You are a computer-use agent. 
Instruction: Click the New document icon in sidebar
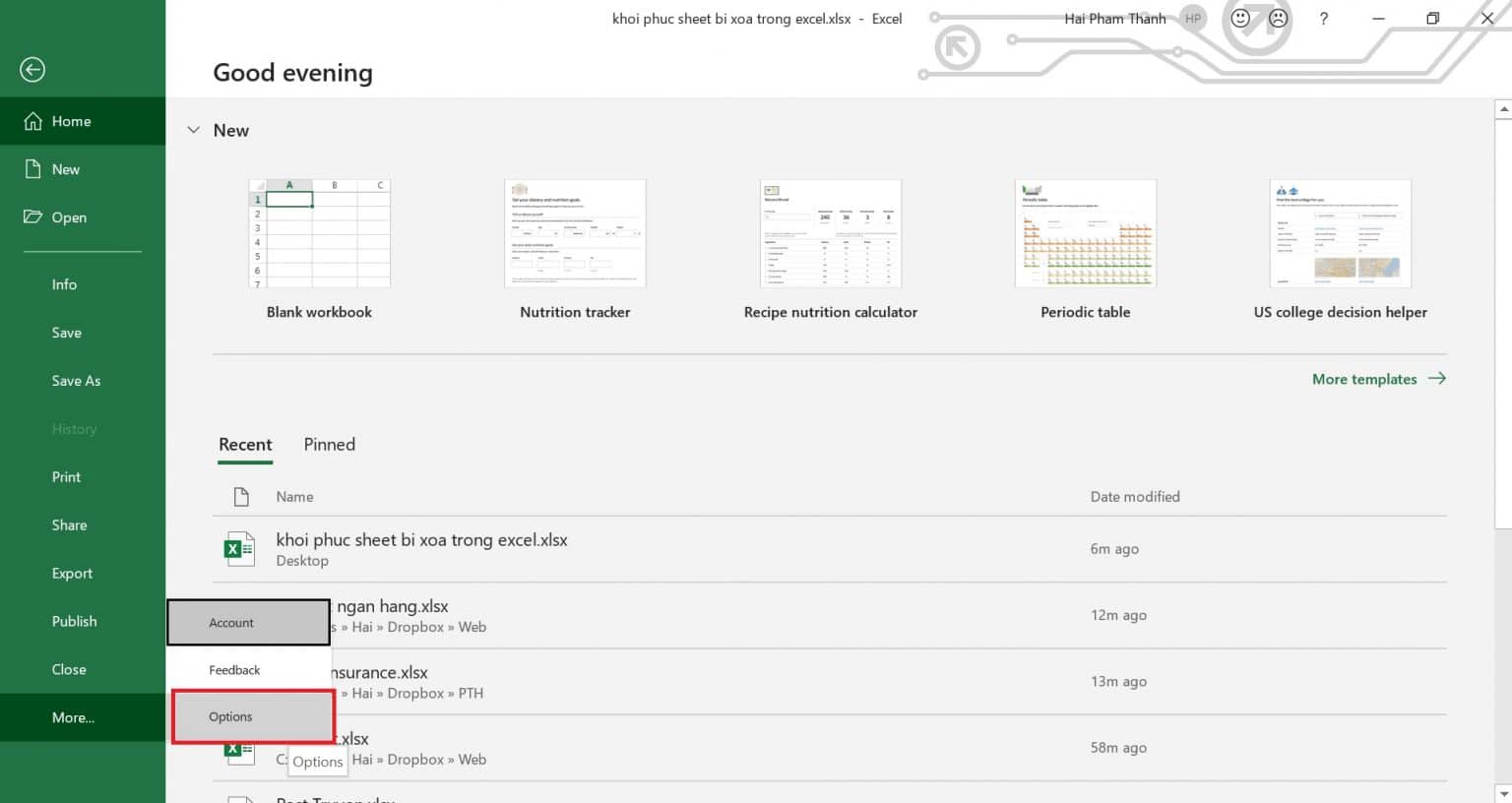coord(33,168)
